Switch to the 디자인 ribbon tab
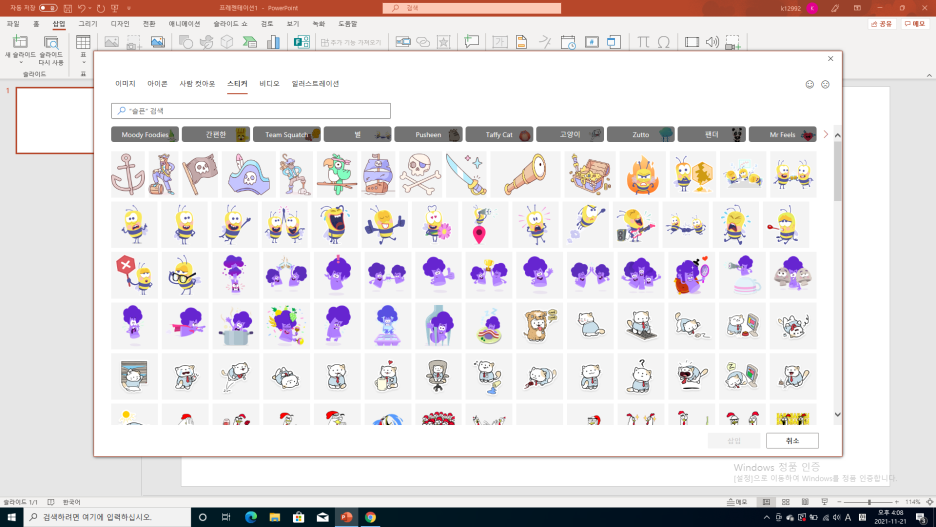This screenshot has height=527, width=936. (119, 24)
